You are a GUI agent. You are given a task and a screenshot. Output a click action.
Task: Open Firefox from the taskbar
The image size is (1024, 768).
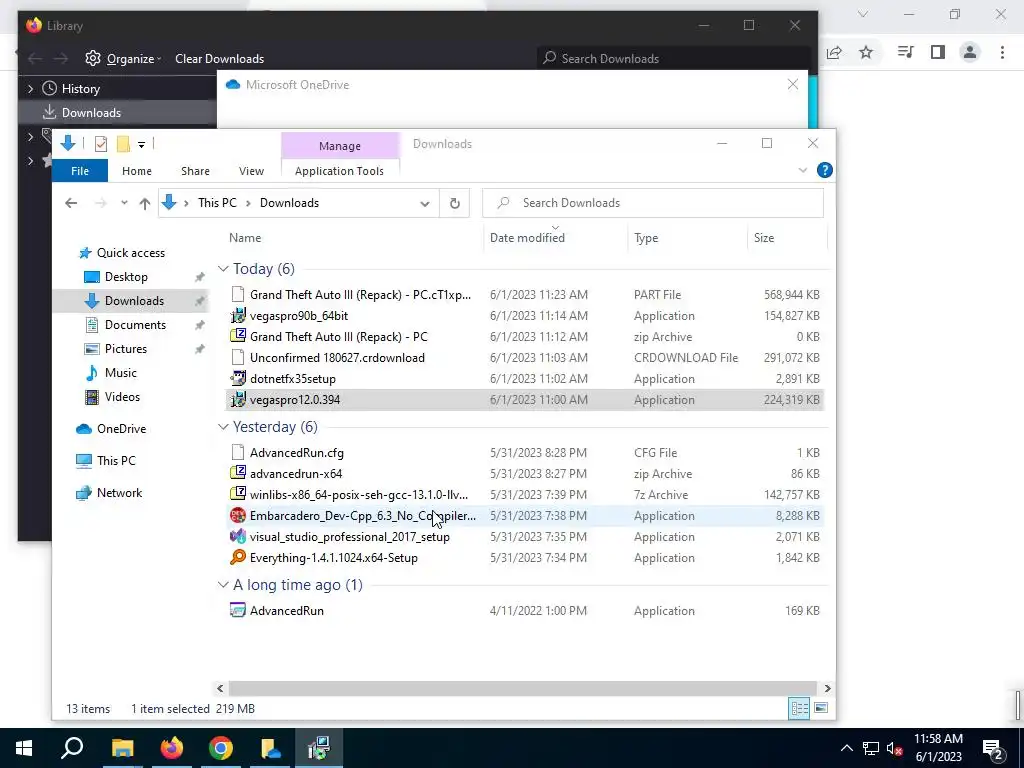[171, 748]
